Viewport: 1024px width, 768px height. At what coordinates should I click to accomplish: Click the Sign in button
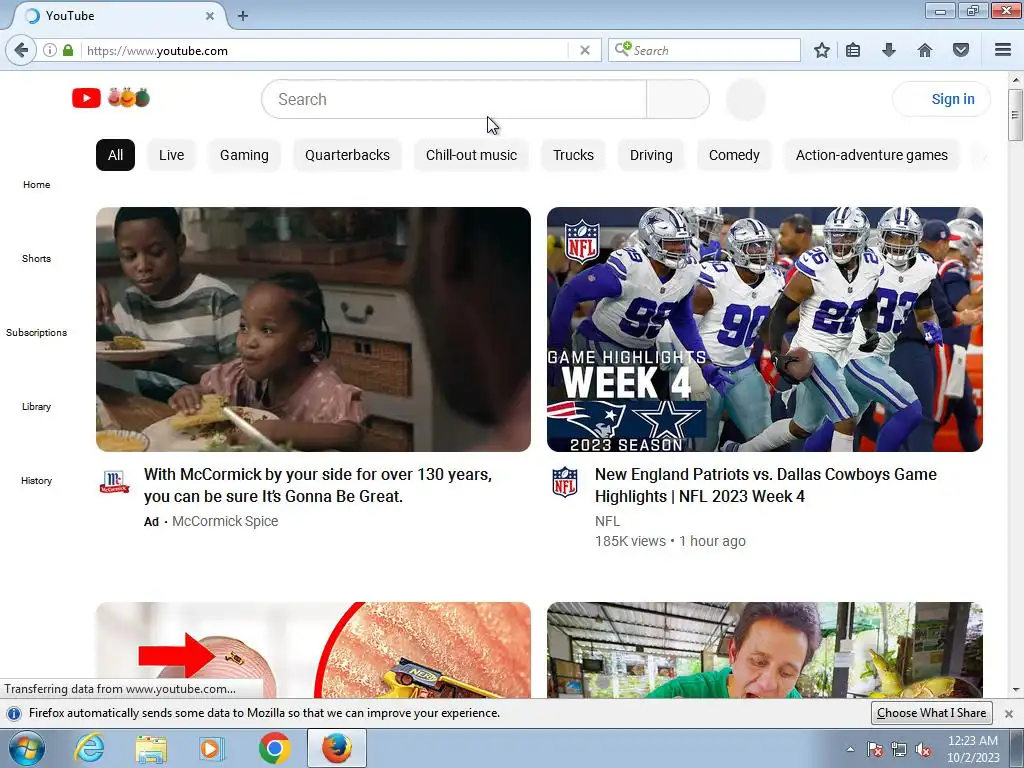coord(942,99)
